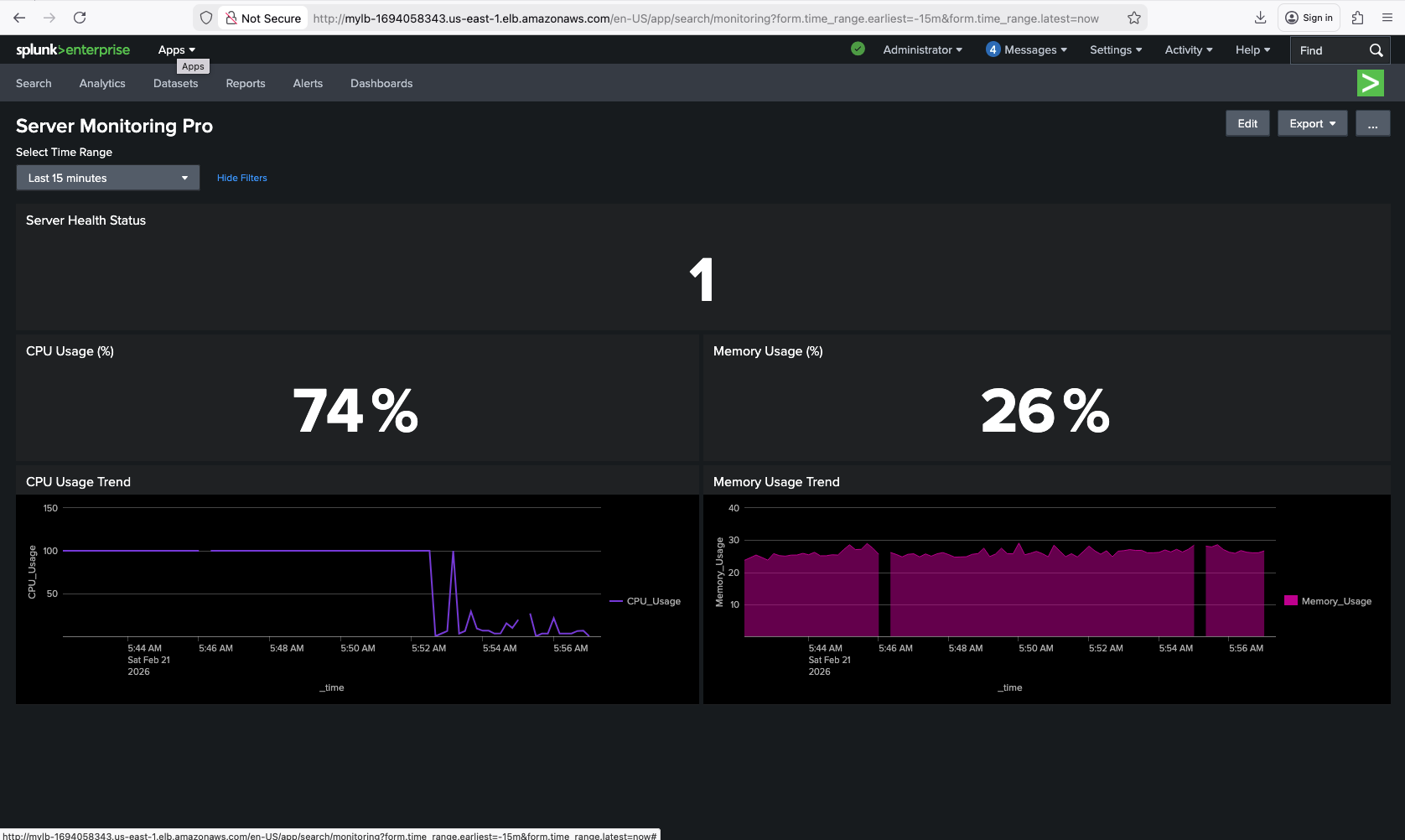Click the splunk>enterprise logo
Screen dimensions: 1405x840
(73, 49)
